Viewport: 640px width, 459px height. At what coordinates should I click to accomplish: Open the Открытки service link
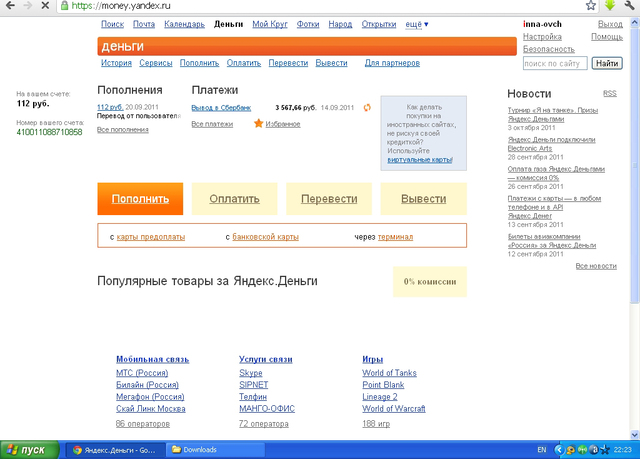(379, 24)
